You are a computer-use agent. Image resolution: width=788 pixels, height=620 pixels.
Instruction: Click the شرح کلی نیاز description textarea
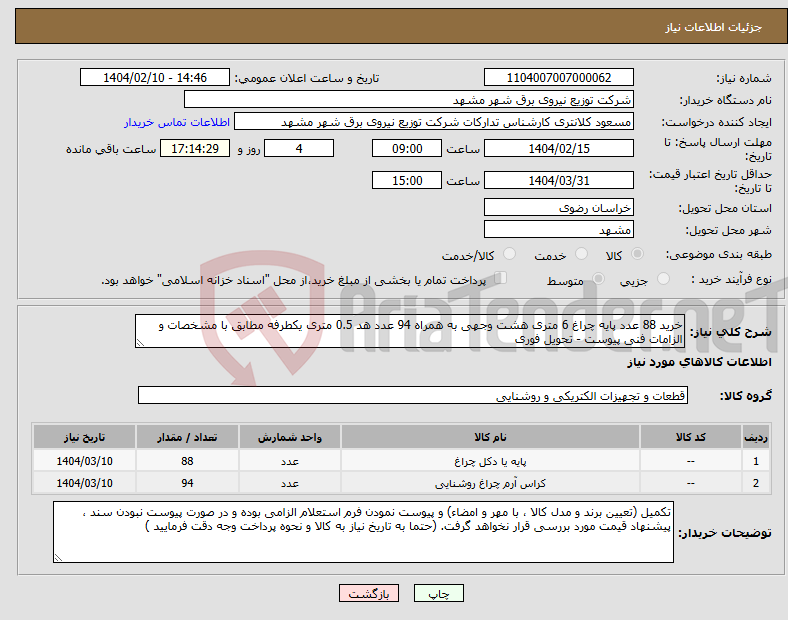click(410, 331)
